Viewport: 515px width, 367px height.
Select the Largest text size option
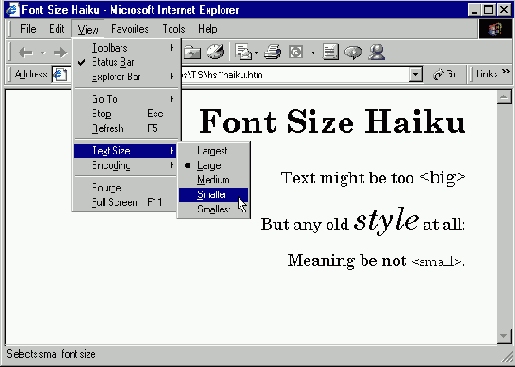tap(213, 150)
